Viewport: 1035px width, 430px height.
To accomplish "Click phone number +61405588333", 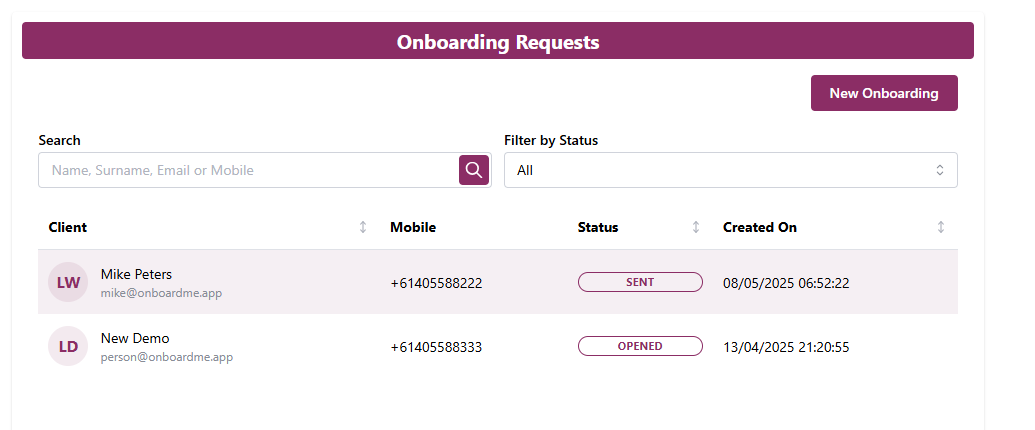I will tap(436, 347).
